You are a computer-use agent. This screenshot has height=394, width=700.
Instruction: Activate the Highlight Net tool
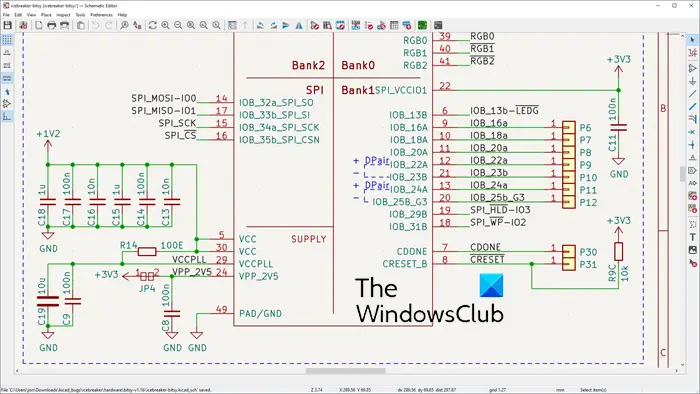point(692,53)
